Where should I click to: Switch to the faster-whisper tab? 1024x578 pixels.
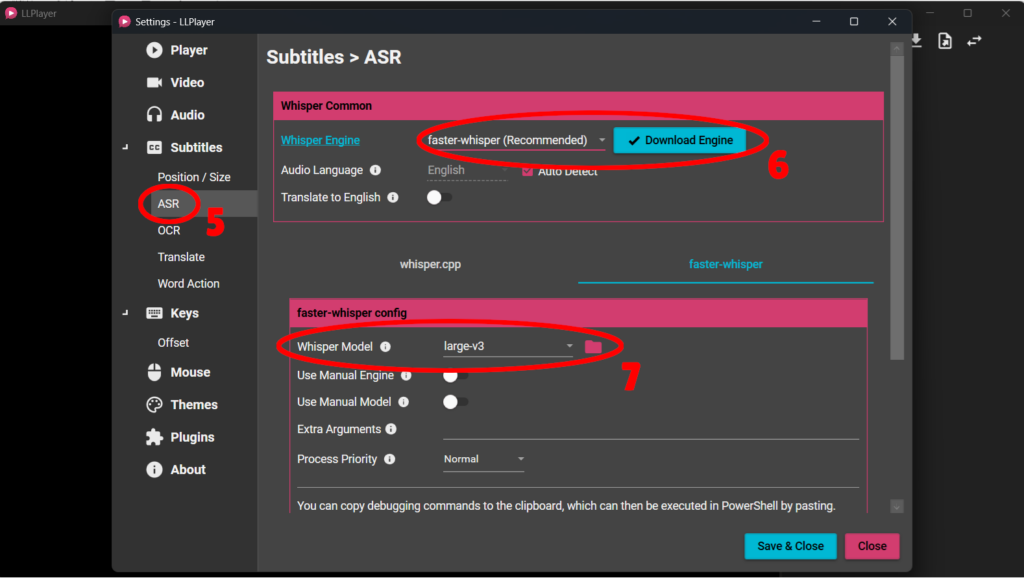(726, 265)
